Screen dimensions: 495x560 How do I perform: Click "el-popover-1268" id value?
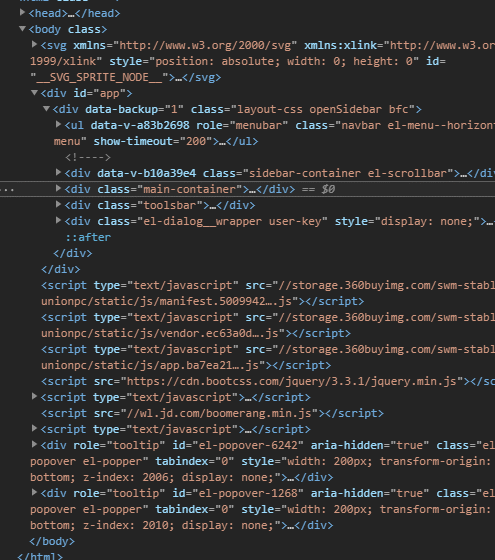(x=248, y=493)
